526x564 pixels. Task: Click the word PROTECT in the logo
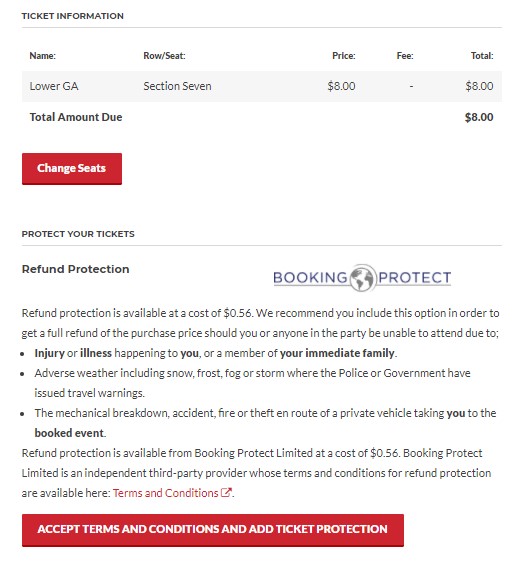pos(414,278)
